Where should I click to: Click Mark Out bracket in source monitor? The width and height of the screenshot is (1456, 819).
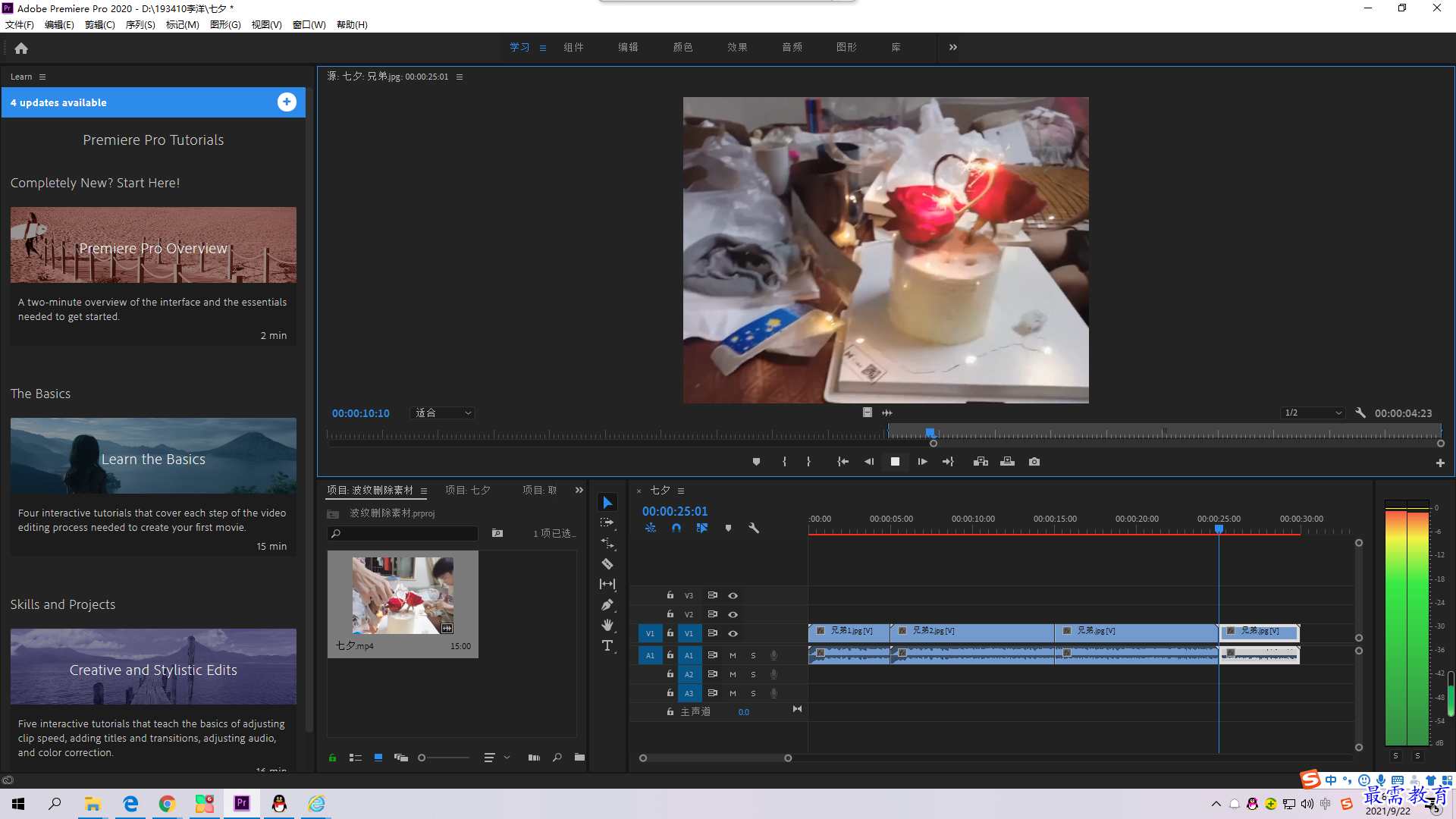pos(808,462)
